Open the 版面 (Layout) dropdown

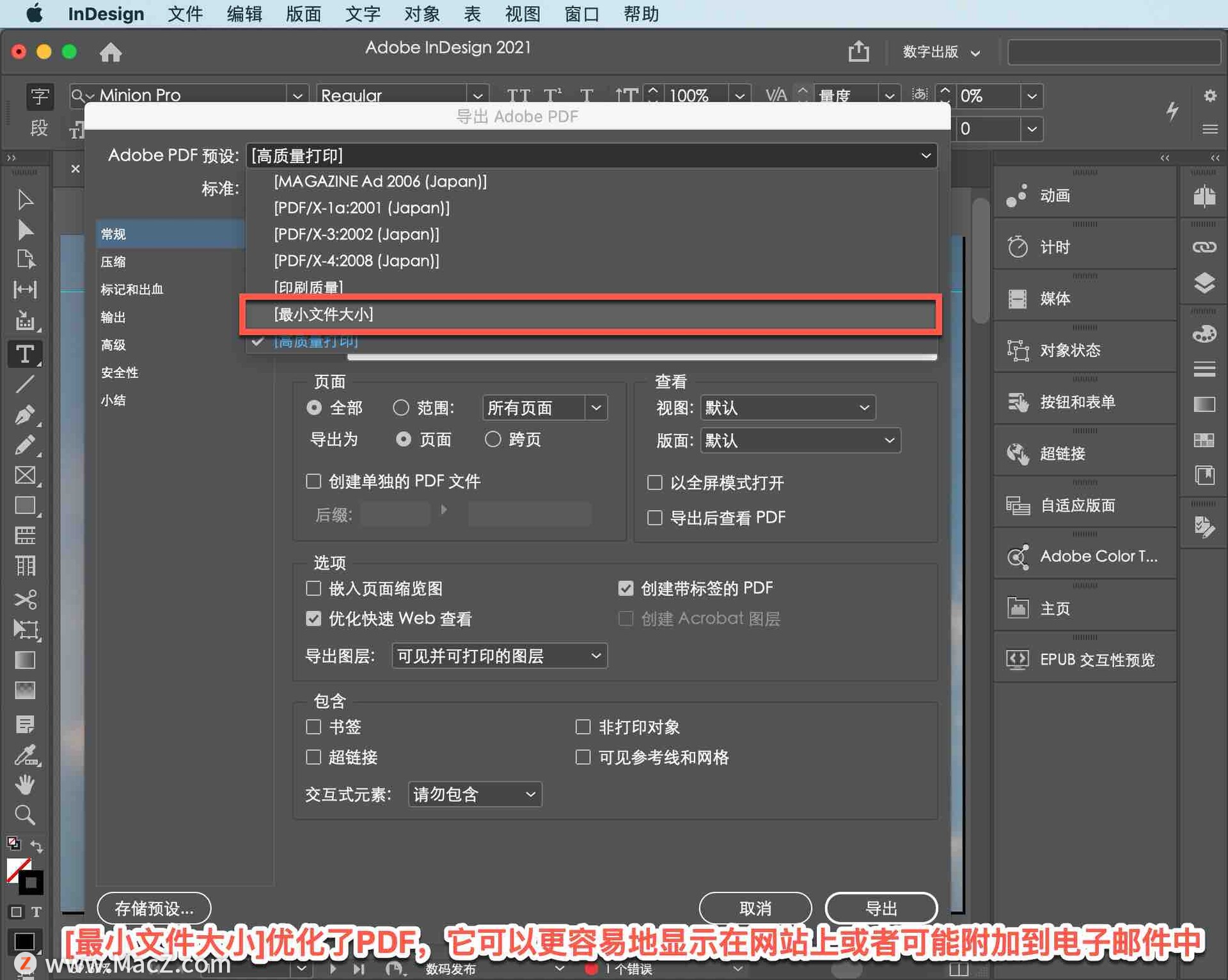pos(801,440)
